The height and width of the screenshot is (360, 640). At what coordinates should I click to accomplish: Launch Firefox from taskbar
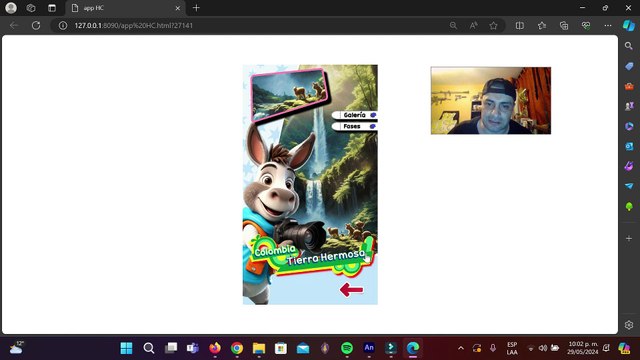pos(215,348)
